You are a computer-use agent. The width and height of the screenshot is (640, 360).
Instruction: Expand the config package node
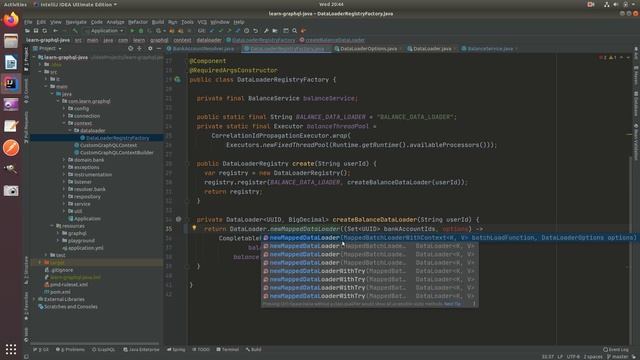click(x=64, y=109)
